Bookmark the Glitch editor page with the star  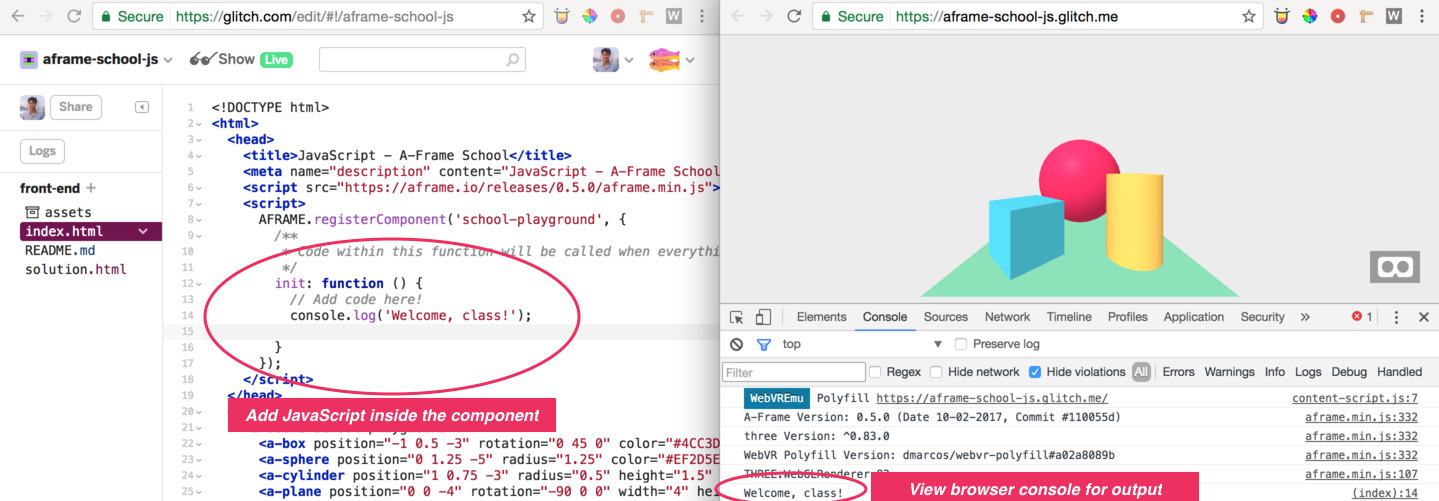tap(528, 16)
